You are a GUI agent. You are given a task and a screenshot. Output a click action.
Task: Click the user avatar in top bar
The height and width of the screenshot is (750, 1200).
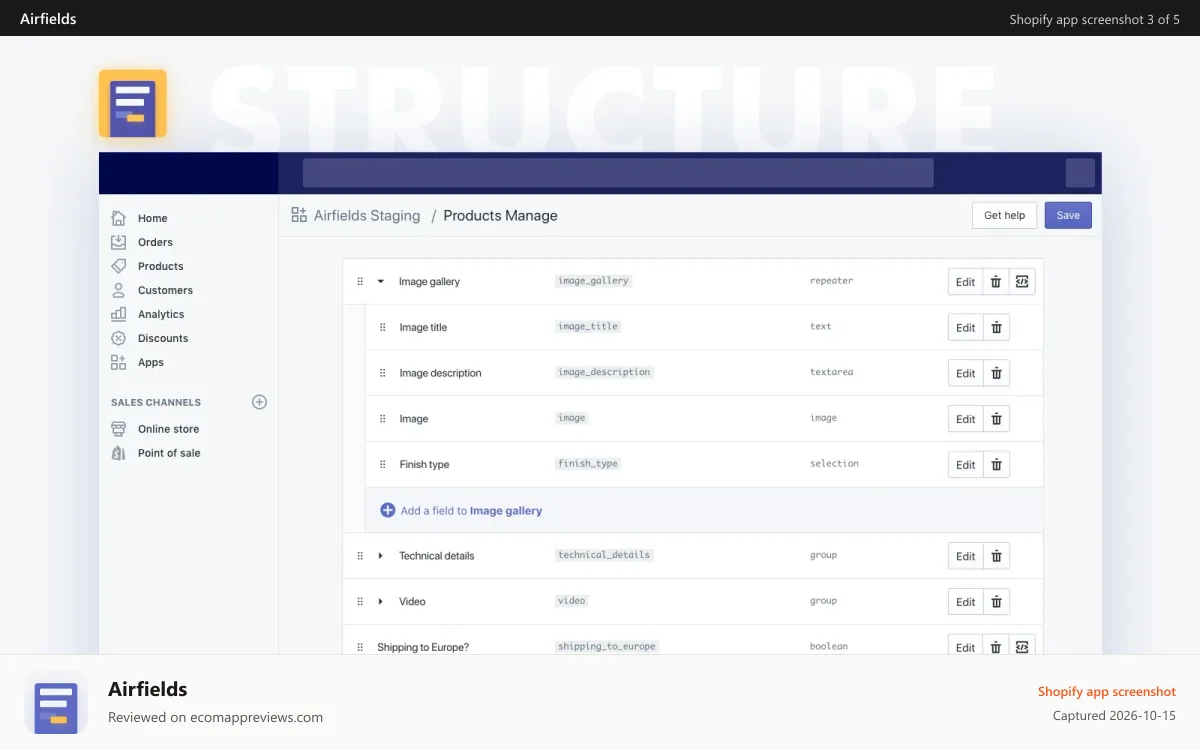point(1080,173)
